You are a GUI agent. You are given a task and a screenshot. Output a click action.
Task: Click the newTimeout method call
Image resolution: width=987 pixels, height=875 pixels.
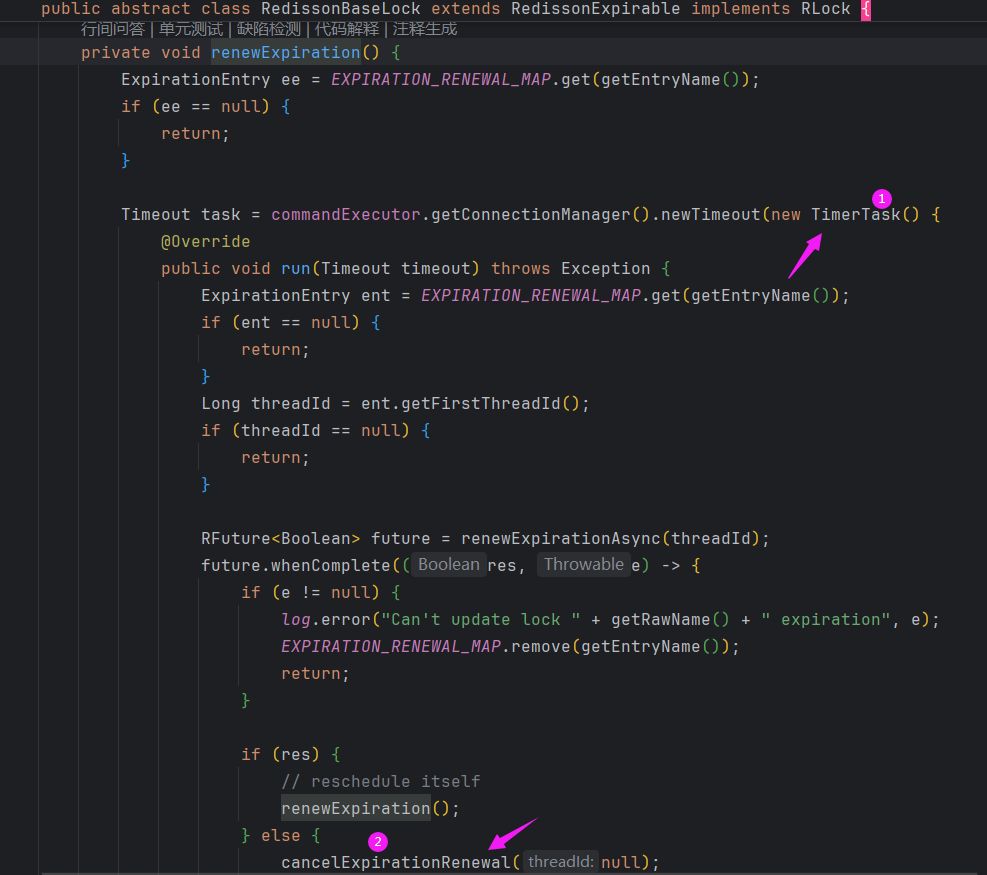pos(711,215)
